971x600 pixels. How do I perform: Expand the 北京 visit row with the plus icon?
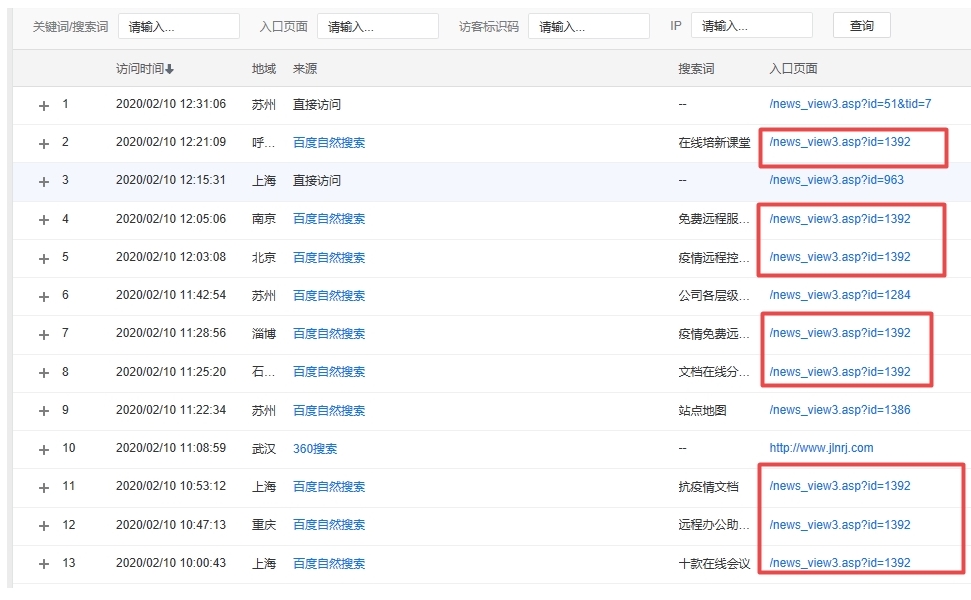(x=43, y=257)
